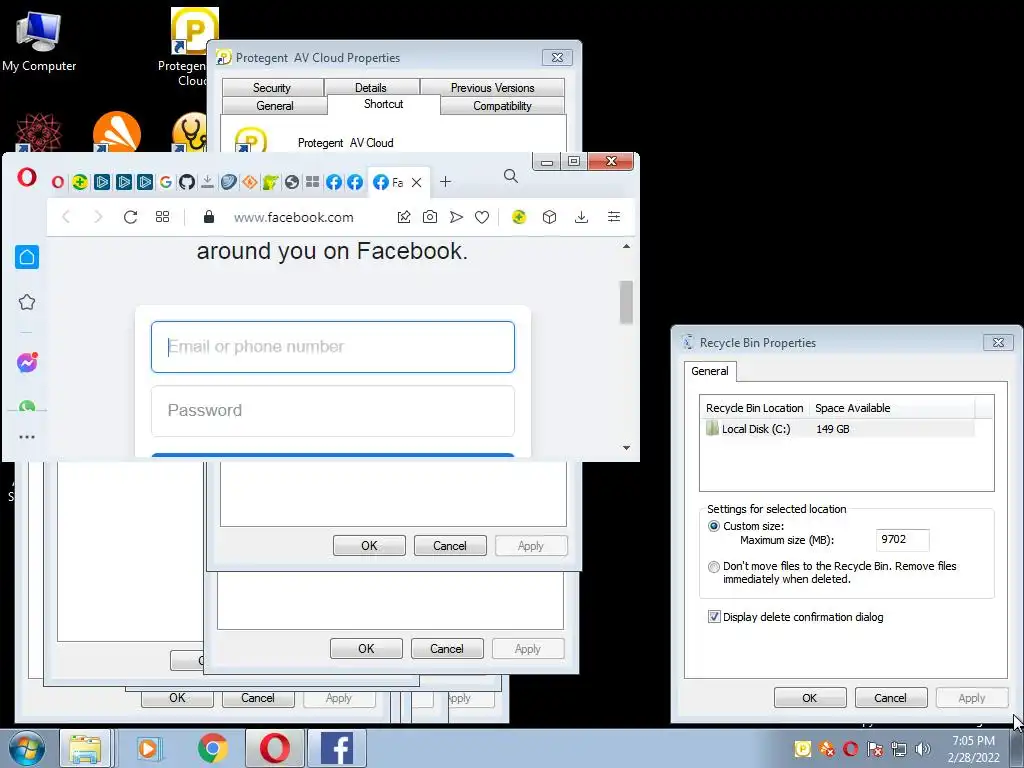Add page to bookmarks heart icon
The height and width of the screenshot is (768, 1024).
pyautogui.click(x=482, y=217)
